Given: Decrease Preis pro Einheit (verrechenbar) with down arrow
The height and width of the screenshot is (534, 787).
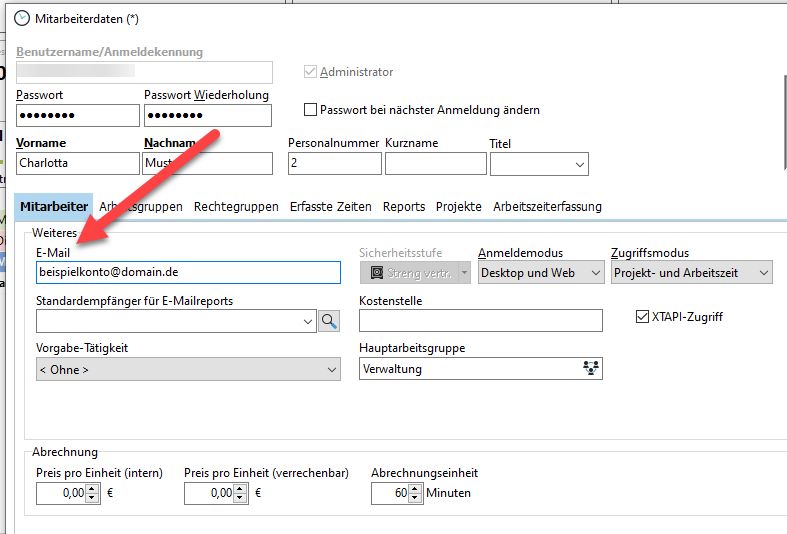Looking at the screenshot, I should (x=241, y=498).
